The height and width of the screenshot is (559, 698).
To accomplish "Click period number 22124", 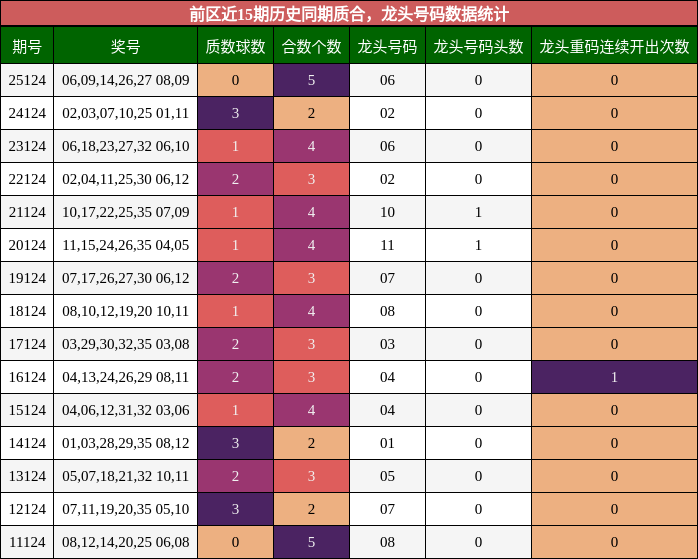I will click(27, 179).
